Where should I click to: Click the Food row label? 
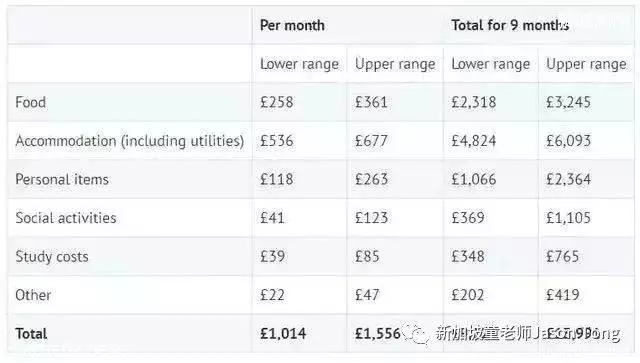tap(31, 102)
